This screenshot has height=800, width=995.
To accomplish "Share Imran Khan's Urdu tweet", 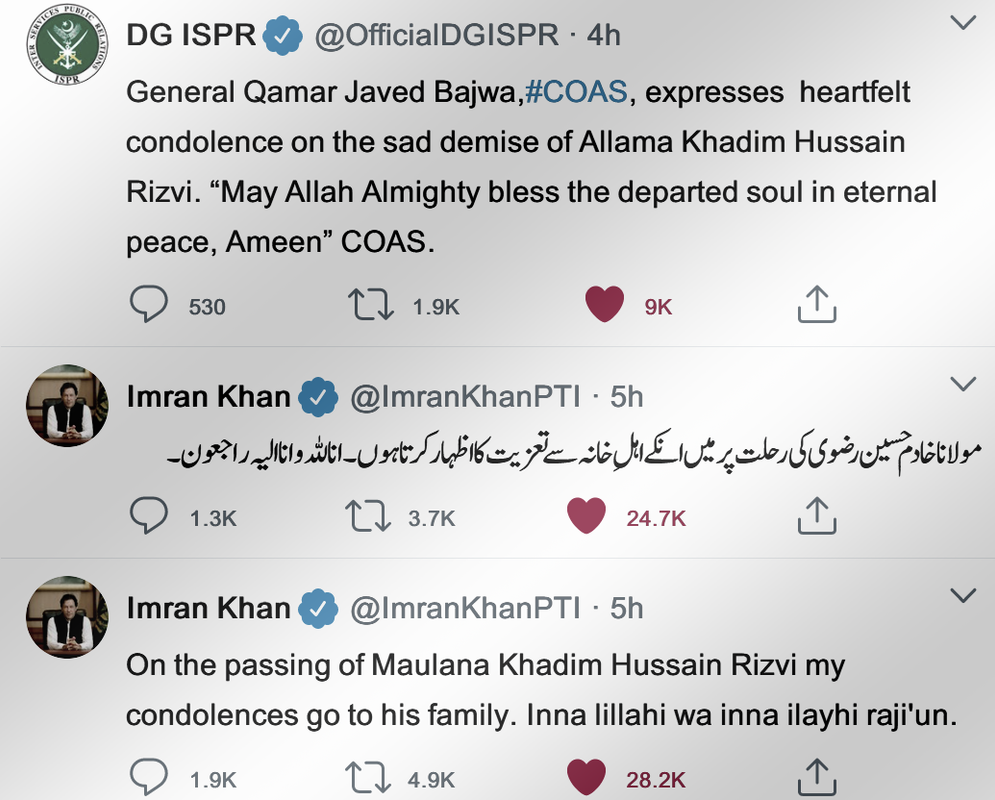I will [816, 516].
